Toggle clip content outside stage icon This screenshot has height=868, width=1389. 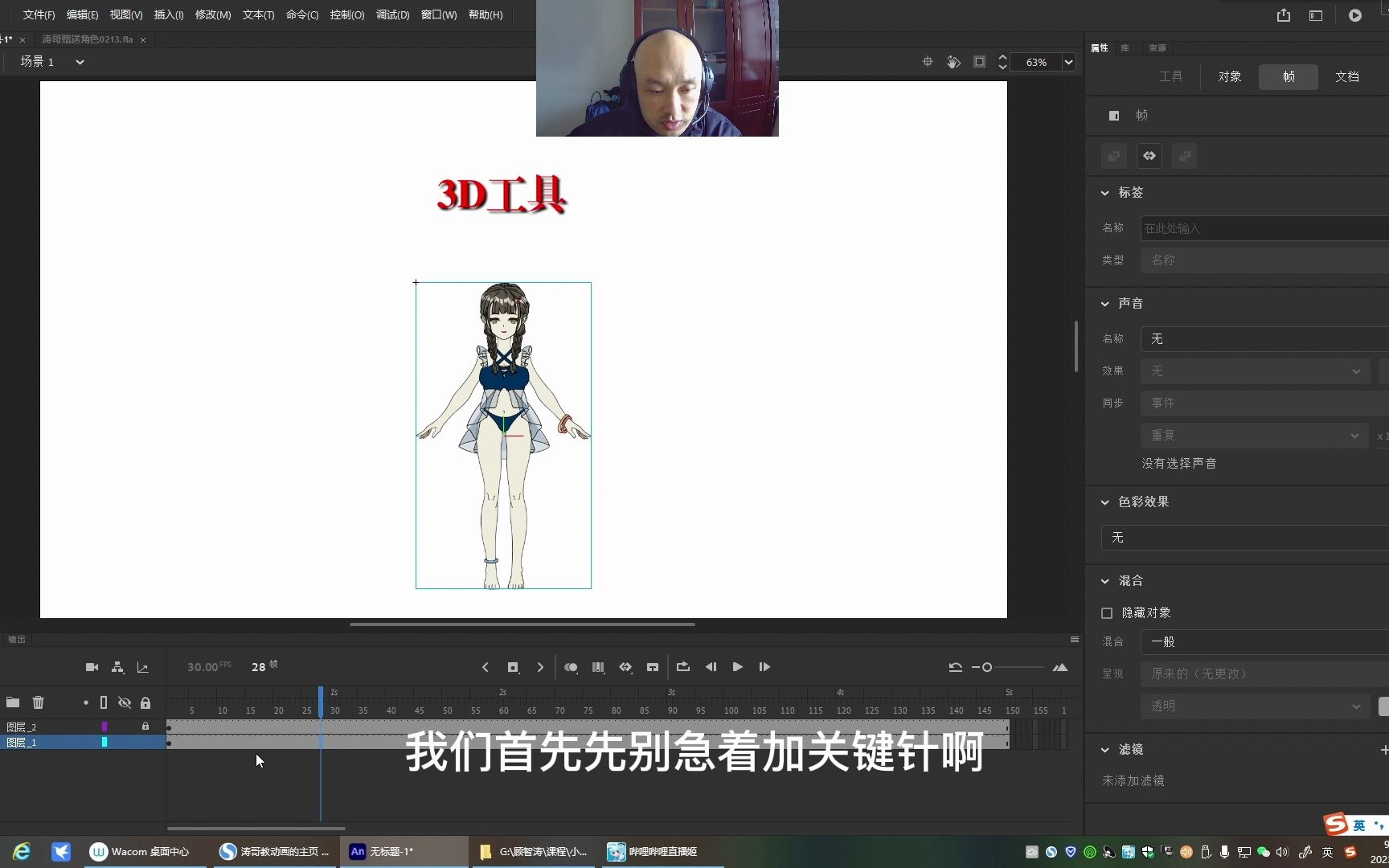click(979, 62)
